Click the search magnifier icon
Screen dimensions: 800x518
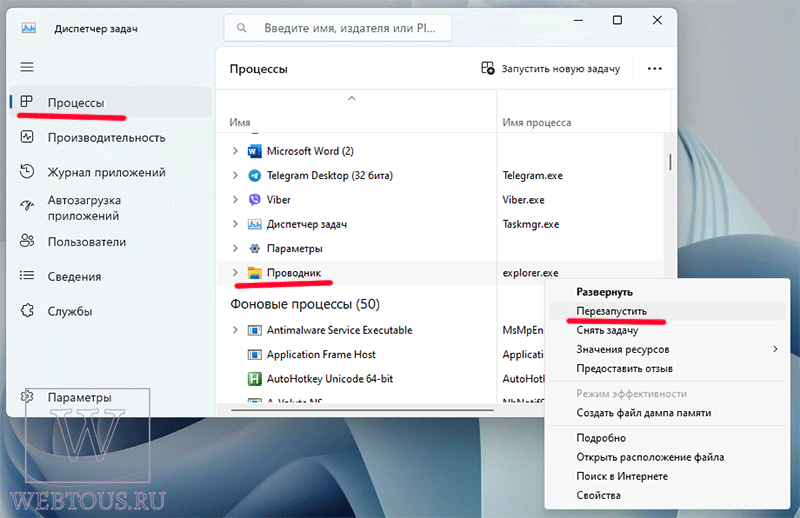click(x=242, y=28)
